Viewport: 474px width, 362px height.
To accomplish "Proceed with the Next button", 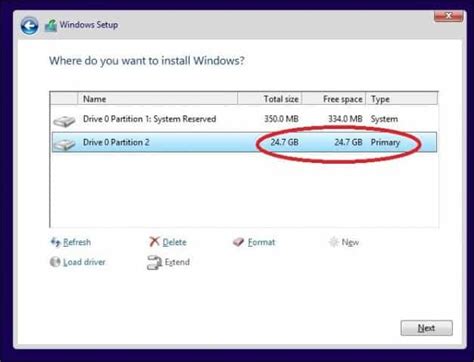I will (x=426, y=328).
